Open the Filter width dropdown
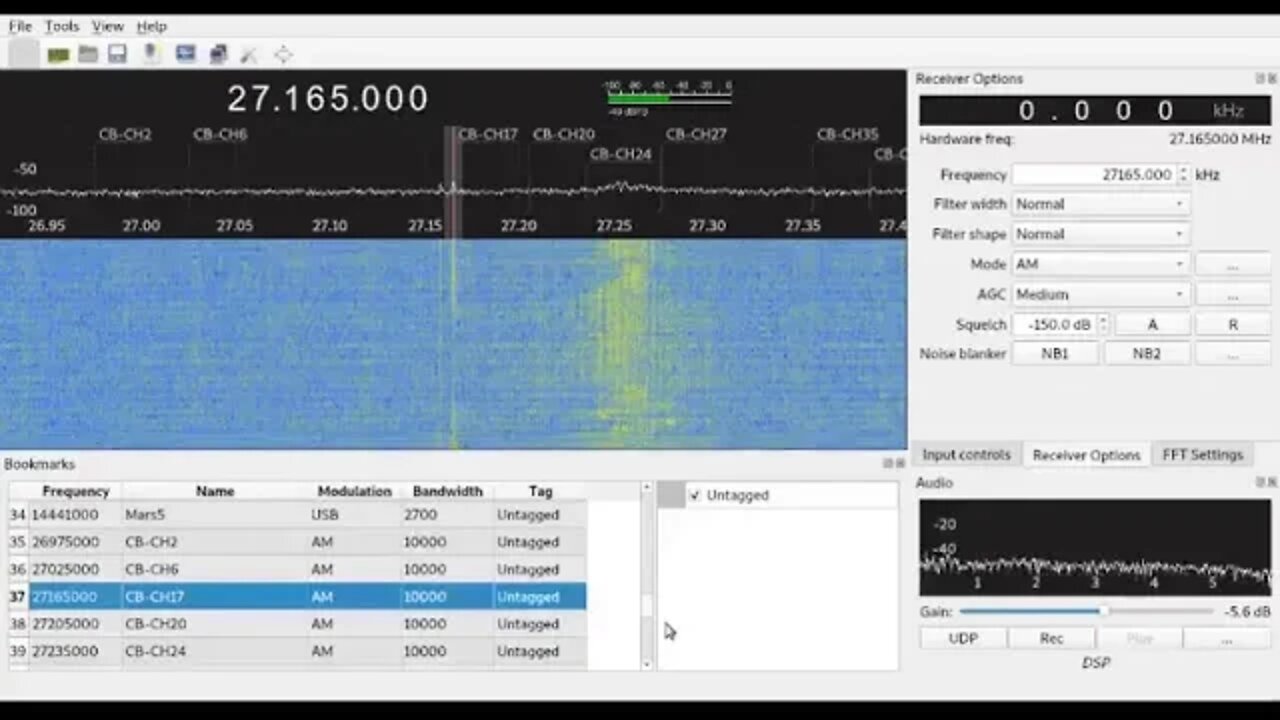1280x720 pixels. coord(1101,204)
